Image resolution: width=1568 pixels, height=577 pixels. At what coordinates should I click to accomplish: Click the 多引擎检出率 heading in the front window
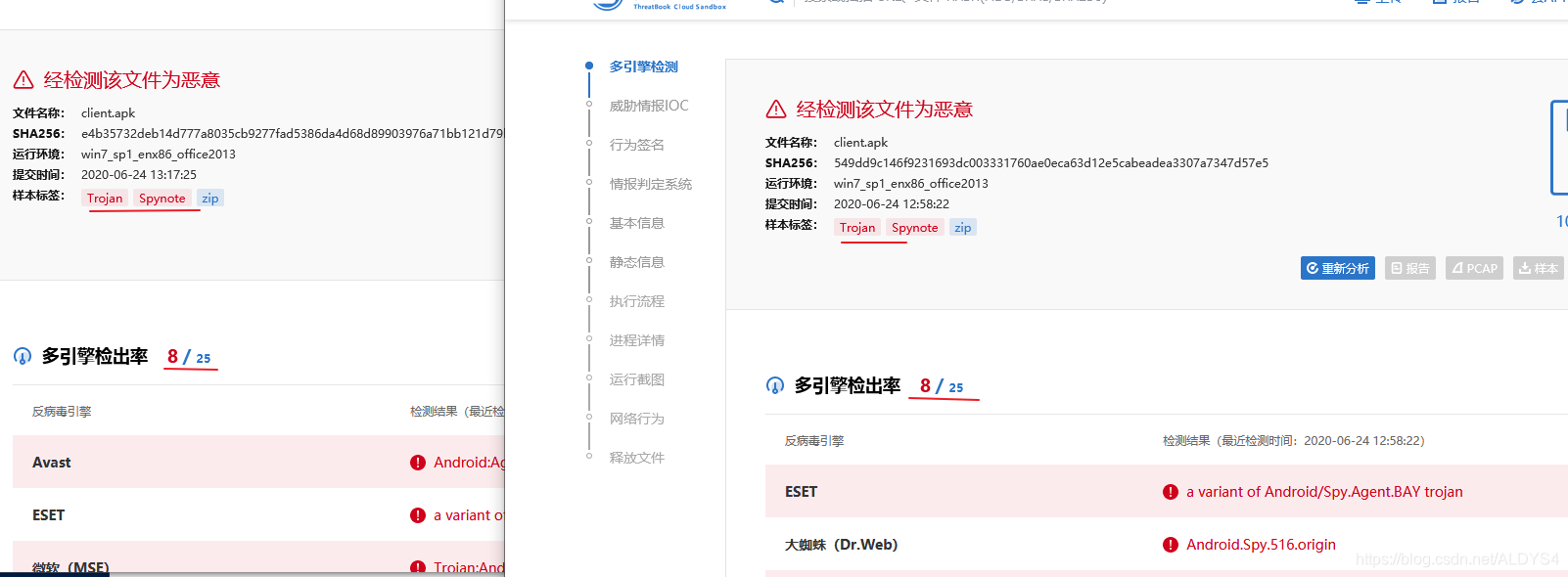848,386
